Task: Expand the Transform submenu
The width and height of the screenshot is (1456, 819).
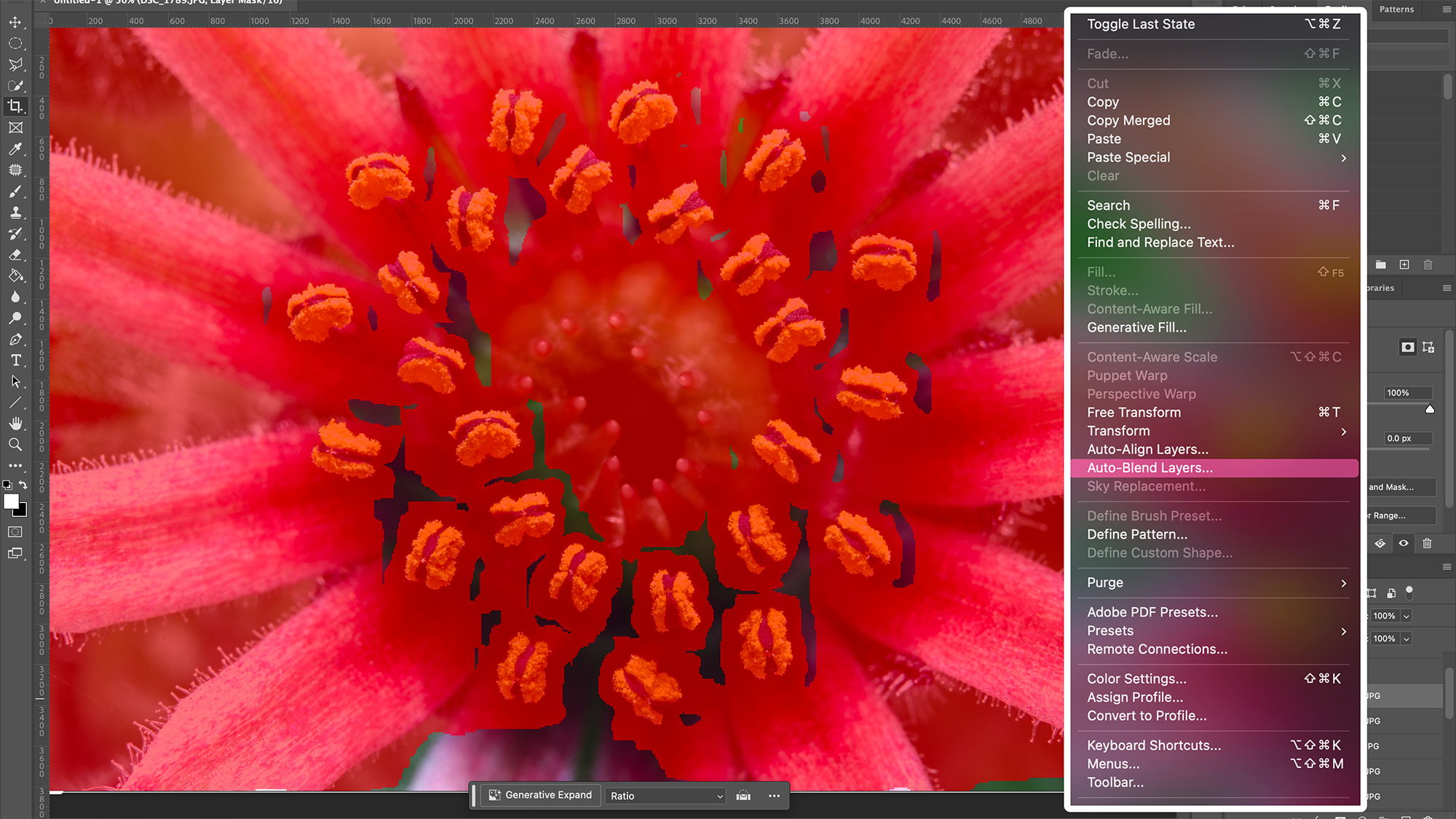Action: click(x=1214, y=431)
